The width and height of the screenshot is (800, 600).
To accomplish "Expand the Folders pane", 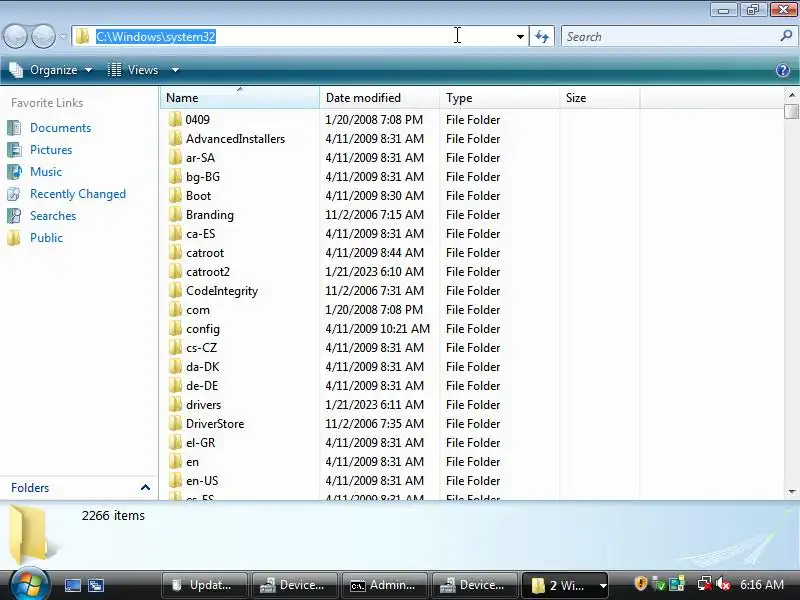I will 145,487.
